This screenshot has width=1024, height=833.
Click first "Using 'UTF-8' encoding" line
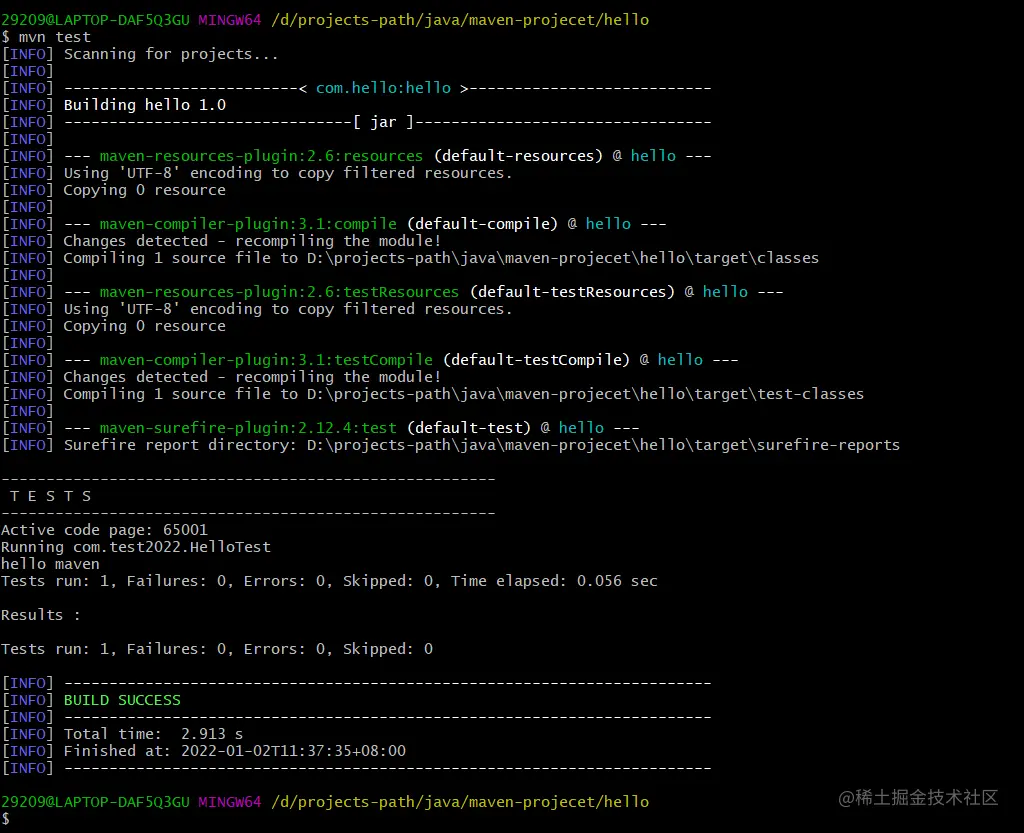click(x=288, y=173)
